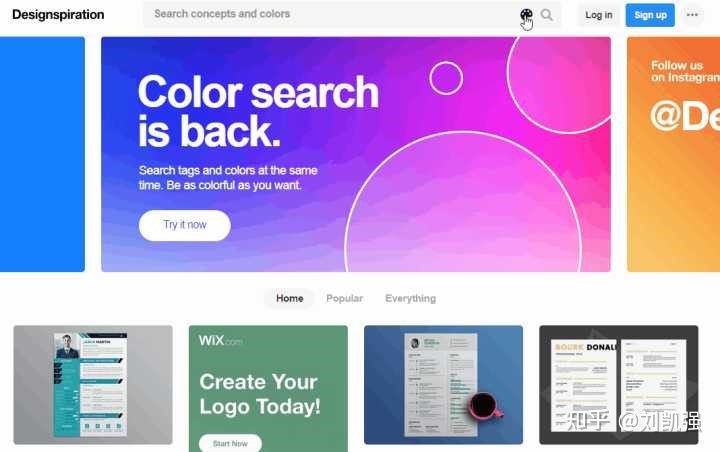Click the solid blue slide on left
720x452 pixels.
pyautogui.click(x=42, y=154)
